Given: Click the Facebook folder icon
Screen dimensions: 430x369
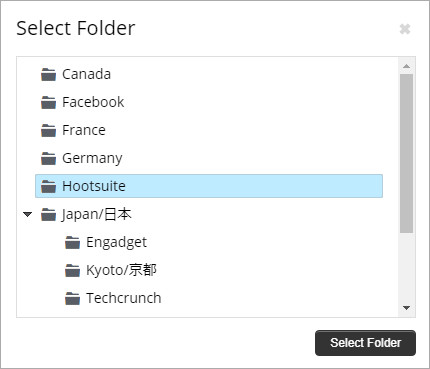Looking at the screenshot, I should click(48, 103).
